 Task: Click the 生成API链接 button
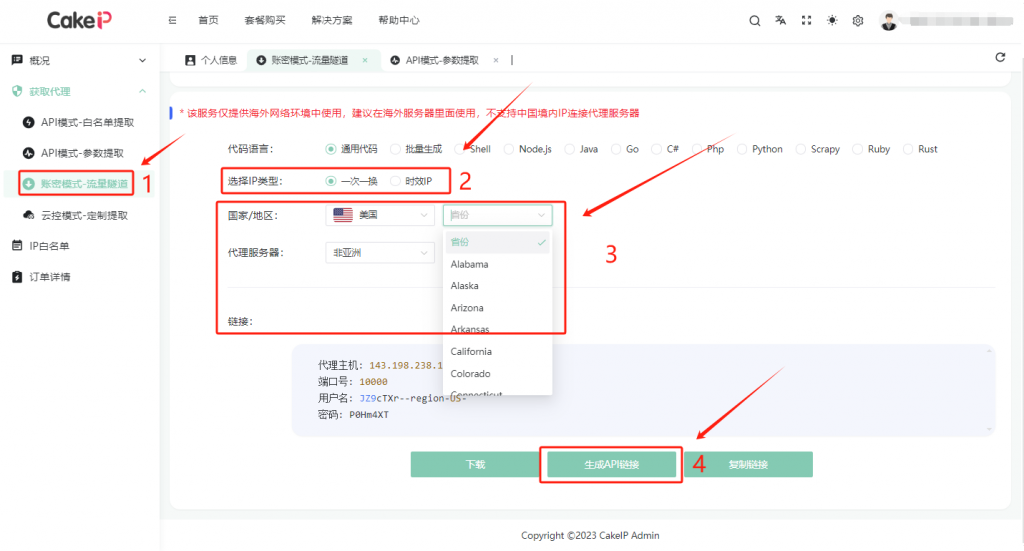click(x=611, y=465)
